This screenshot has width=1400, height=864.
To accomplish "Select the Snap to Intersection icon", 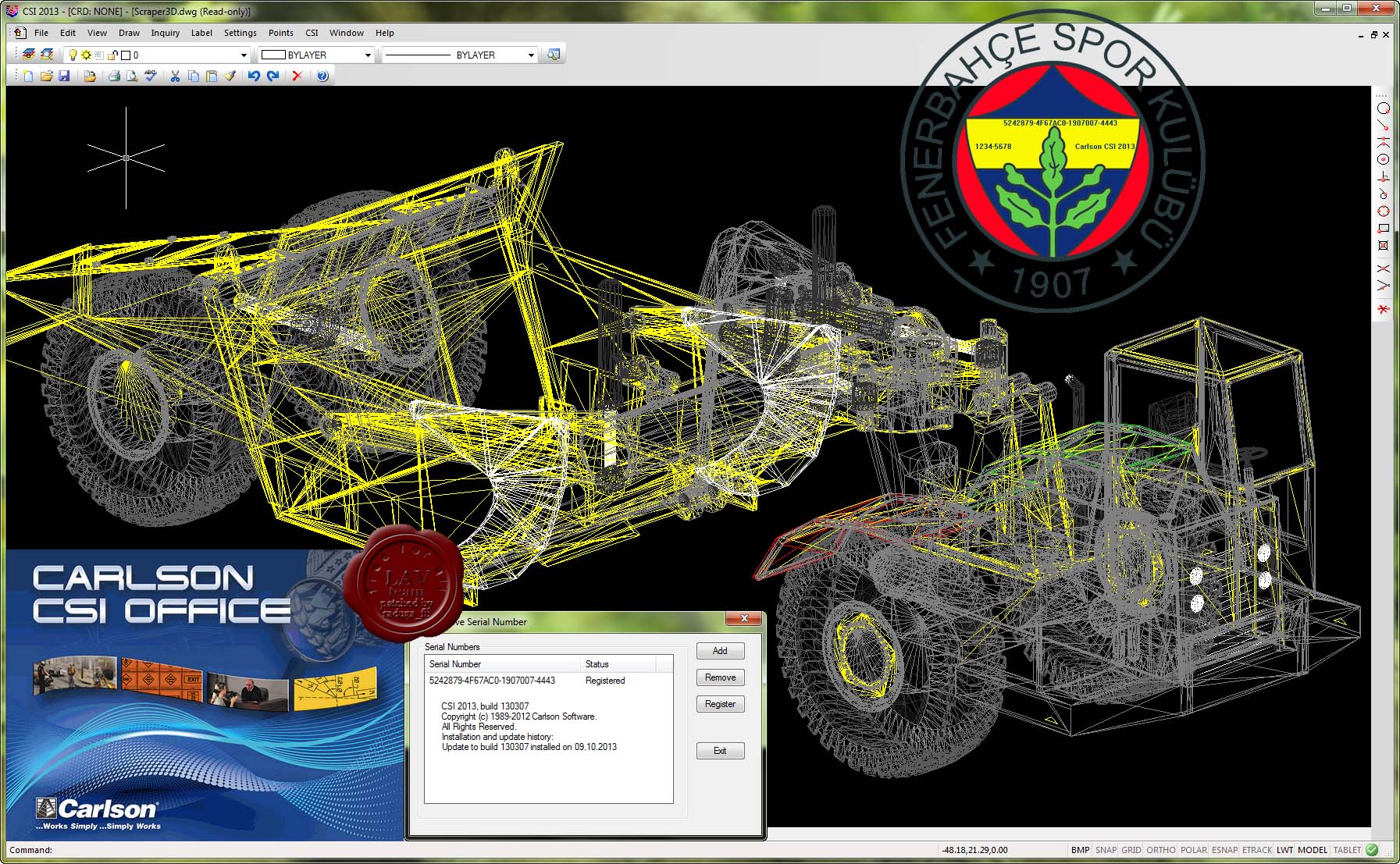I will pos(1383,268).
